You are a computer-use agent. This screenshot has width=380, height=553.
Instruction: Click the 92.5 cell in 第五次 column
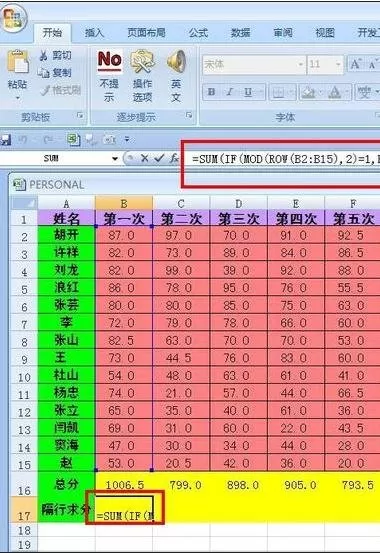pyautogui.click(x=351, y=235)
